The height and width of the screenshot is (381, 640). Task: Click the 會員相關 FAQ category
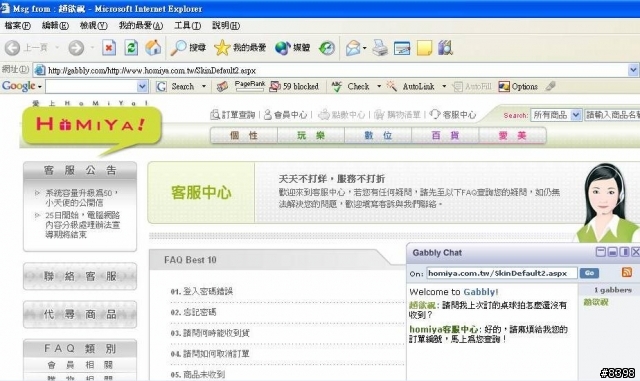(80, 365)
